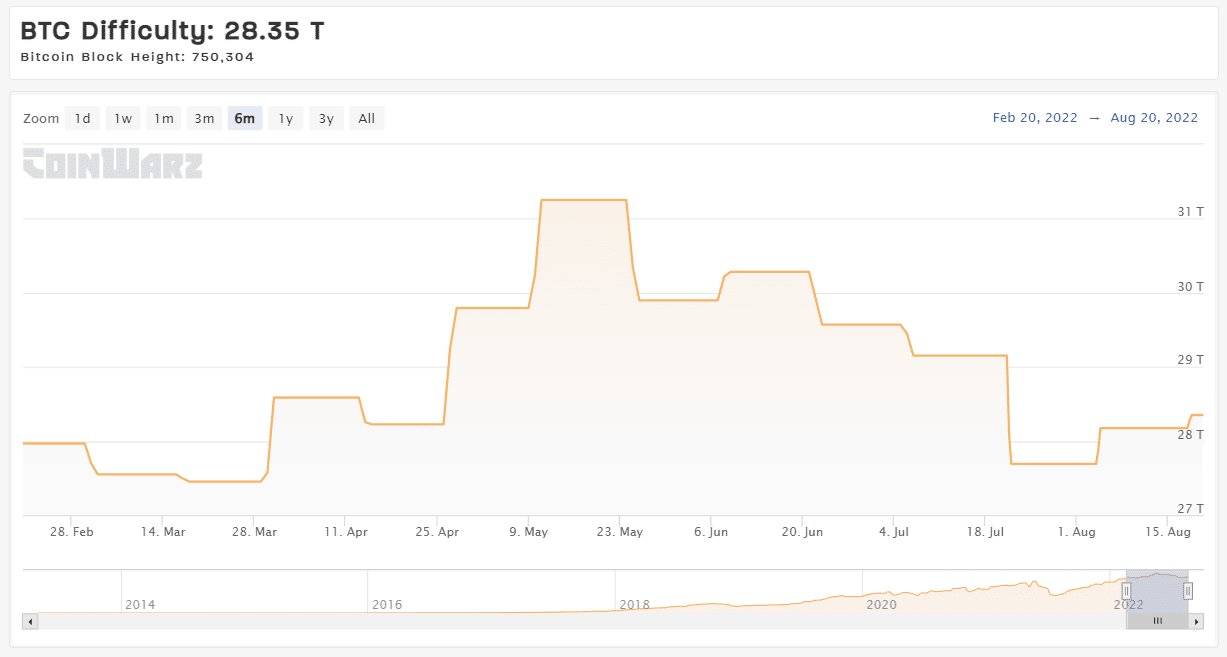Click the shaded navigator selection window
This screenshot has width=1227, height=657.
1157,591
